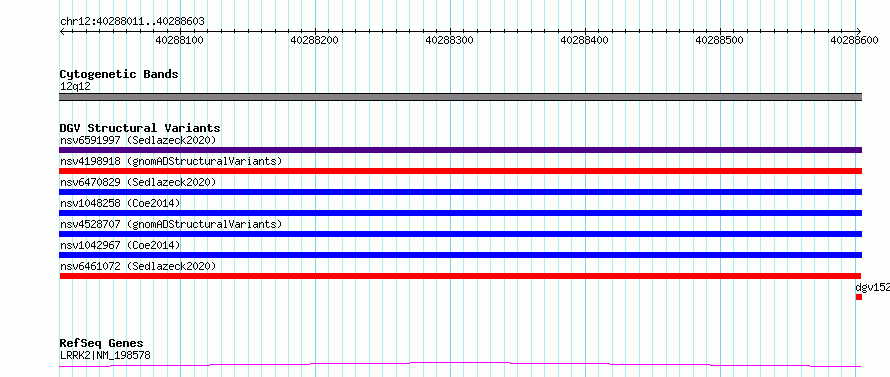
Task: Click the 40288100 ruler tick label
Action: tap(179, 40)
